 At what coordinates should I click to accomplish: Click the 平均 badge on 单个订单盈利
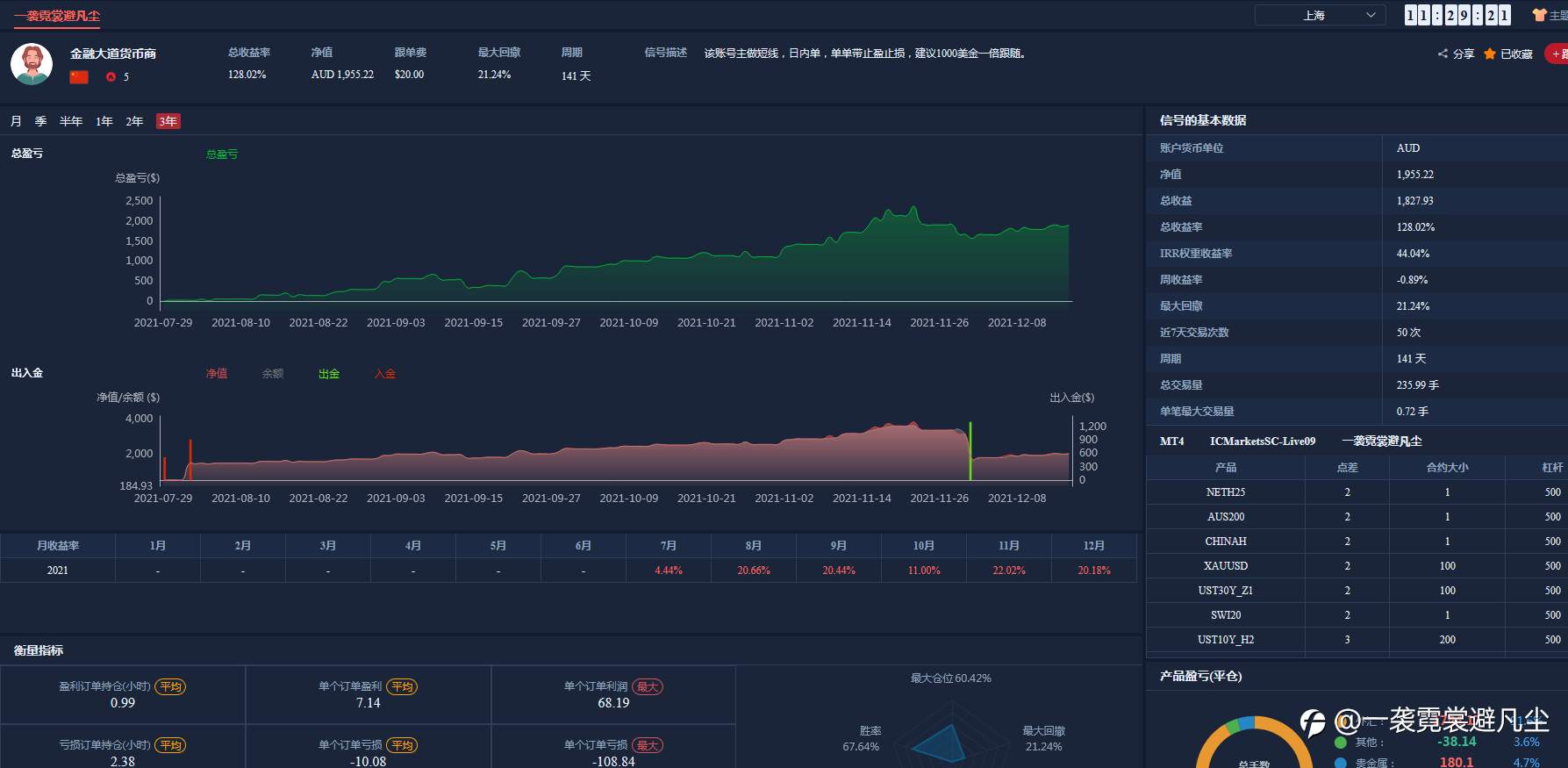pyautogui.click(x=402, y=686)
